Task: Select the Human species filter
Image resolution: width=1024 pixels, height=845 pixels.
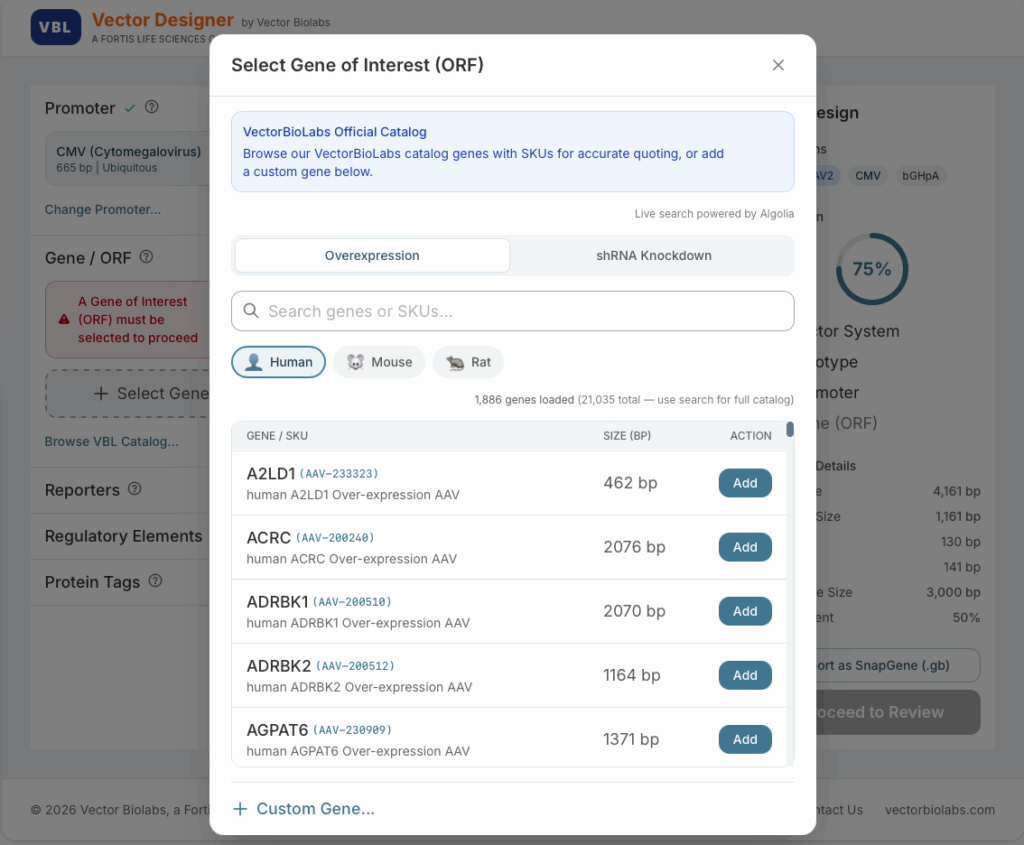Action: pyautogui.click(x=278, y=362)
